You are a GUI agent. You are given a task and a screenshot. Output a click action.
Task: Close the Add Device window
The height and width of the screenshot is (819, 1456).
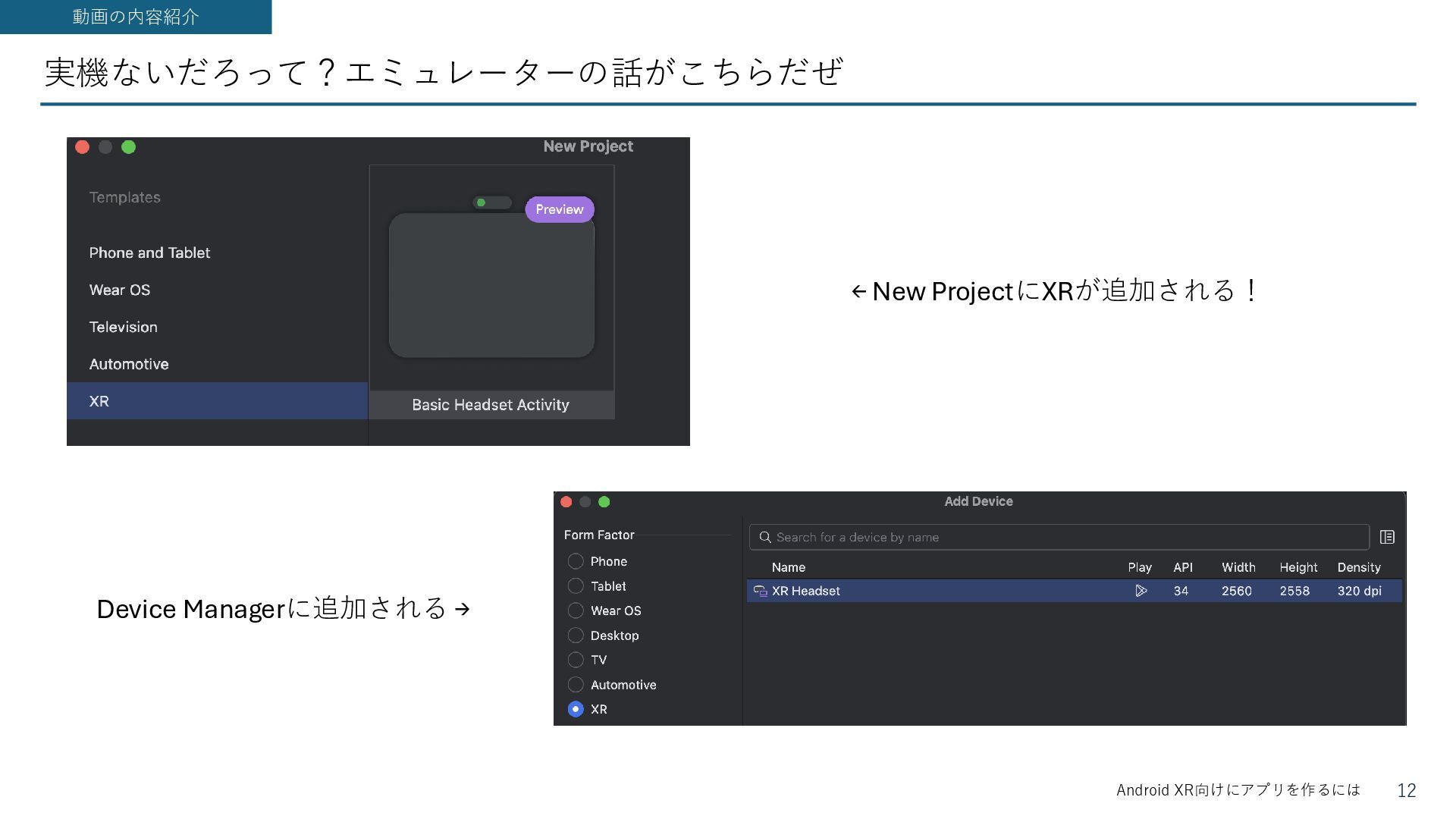566,502
